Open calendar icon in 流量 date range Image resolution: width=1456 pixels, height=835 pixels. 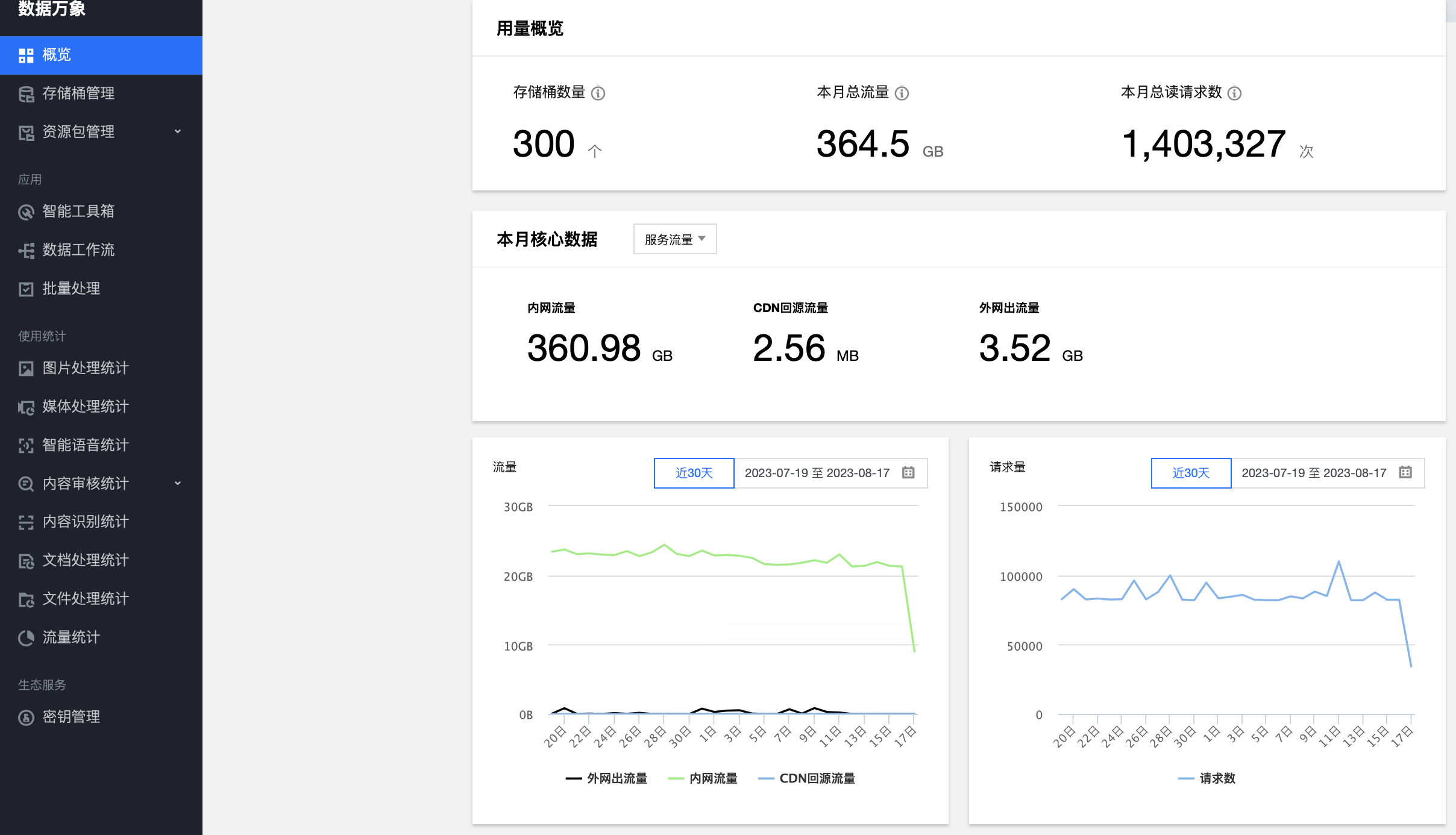(908, 473)
